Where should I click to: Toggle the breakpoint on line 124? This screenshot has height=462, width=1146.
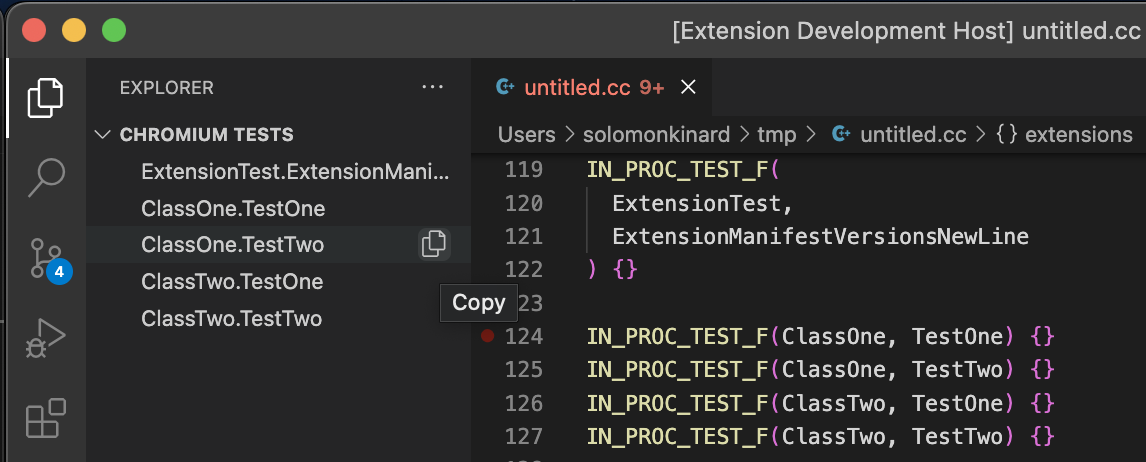(487, 336)
